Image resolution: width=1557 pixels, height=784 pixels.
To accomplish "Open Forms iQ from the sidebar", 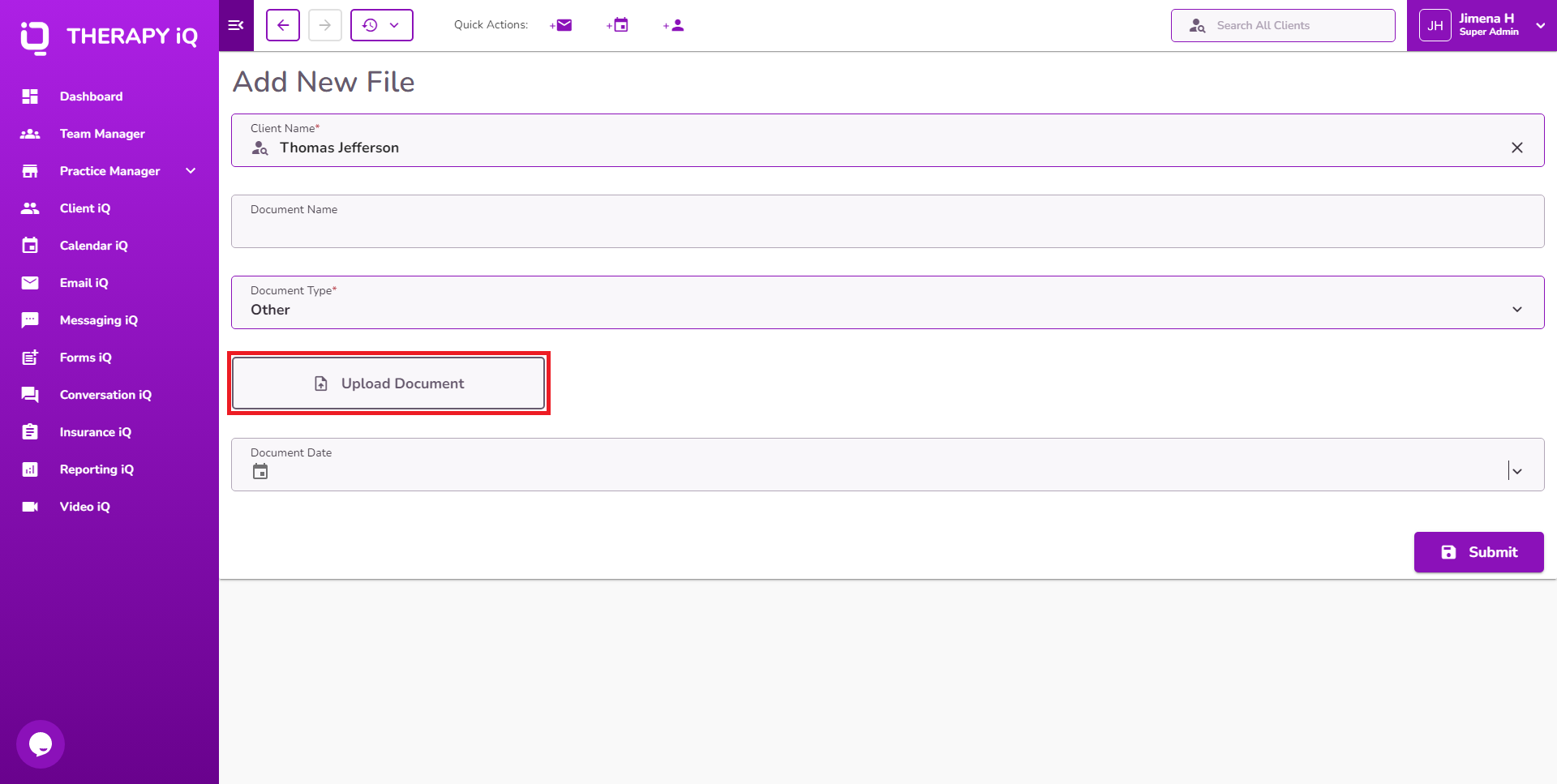I will 86,358.
